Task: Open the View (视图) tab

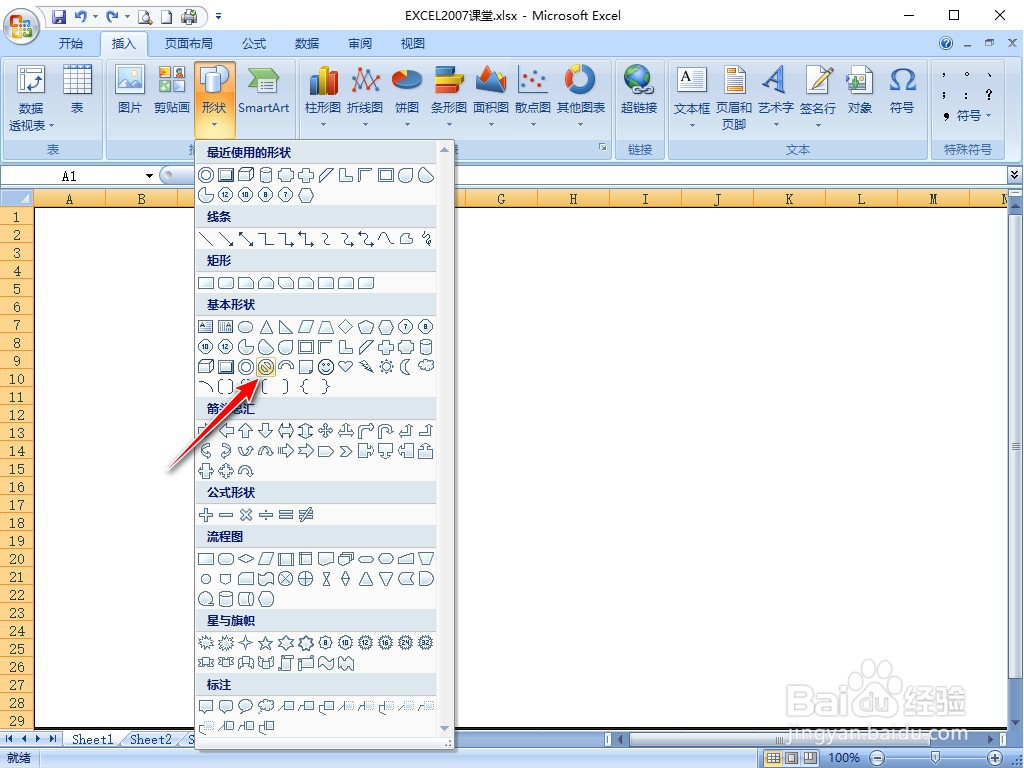Action: (412, 43)
